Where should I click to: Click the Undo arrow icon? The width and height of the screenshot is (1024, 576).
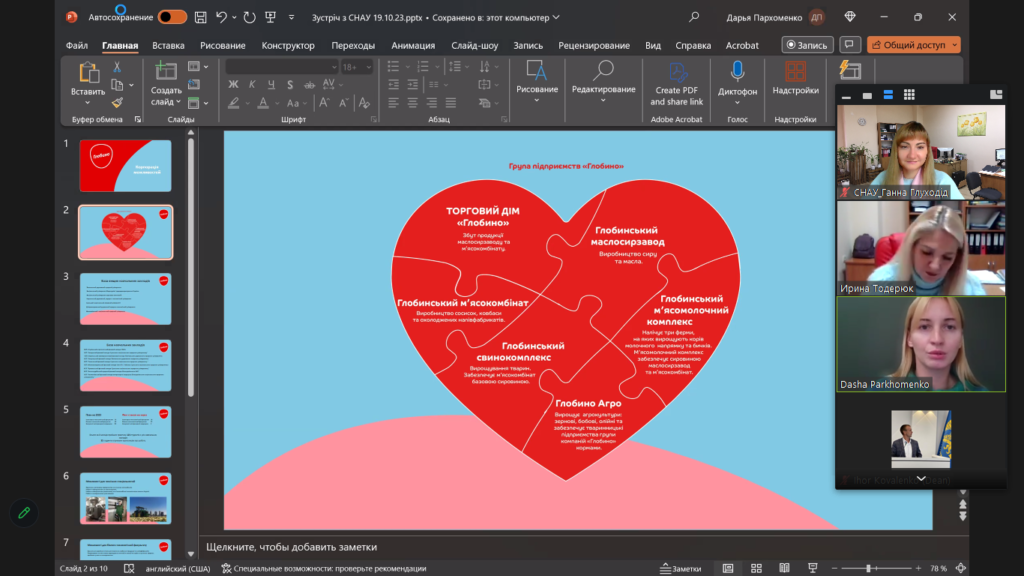[x=222, y=17]
